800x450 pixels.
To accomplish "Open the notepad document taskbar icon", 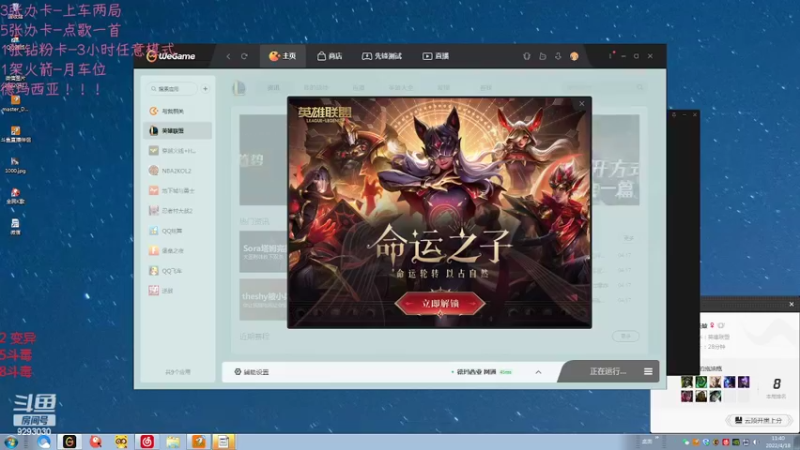I will [x=223, y=442].
